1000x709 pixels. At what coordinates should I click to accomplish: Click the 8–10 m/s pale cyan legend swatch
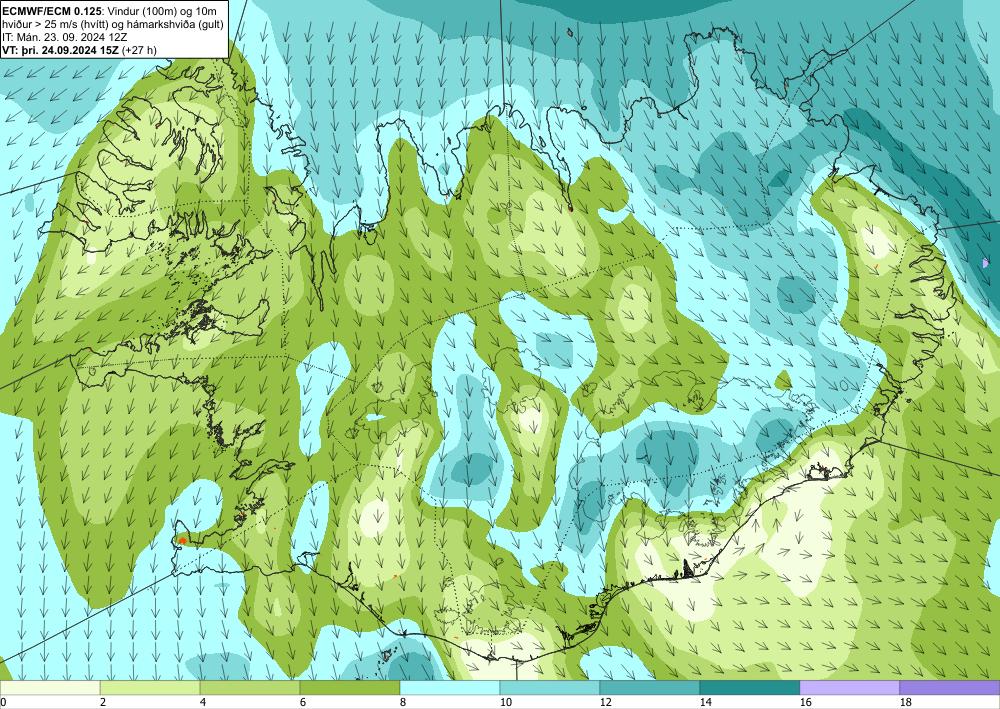click(450, 688)
